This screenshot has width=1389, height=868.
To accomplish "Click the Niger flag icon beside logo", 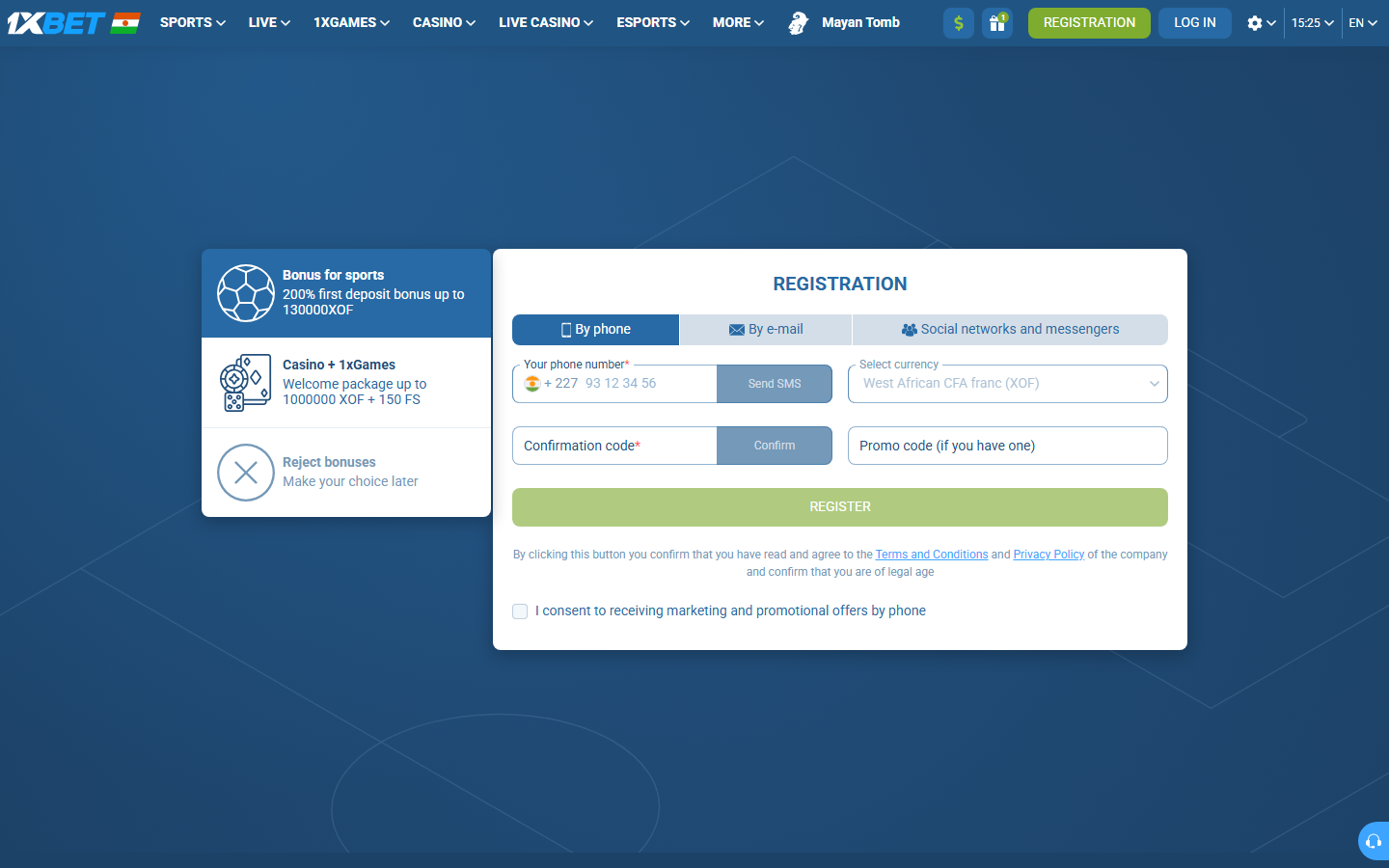I will click(125, 22).
